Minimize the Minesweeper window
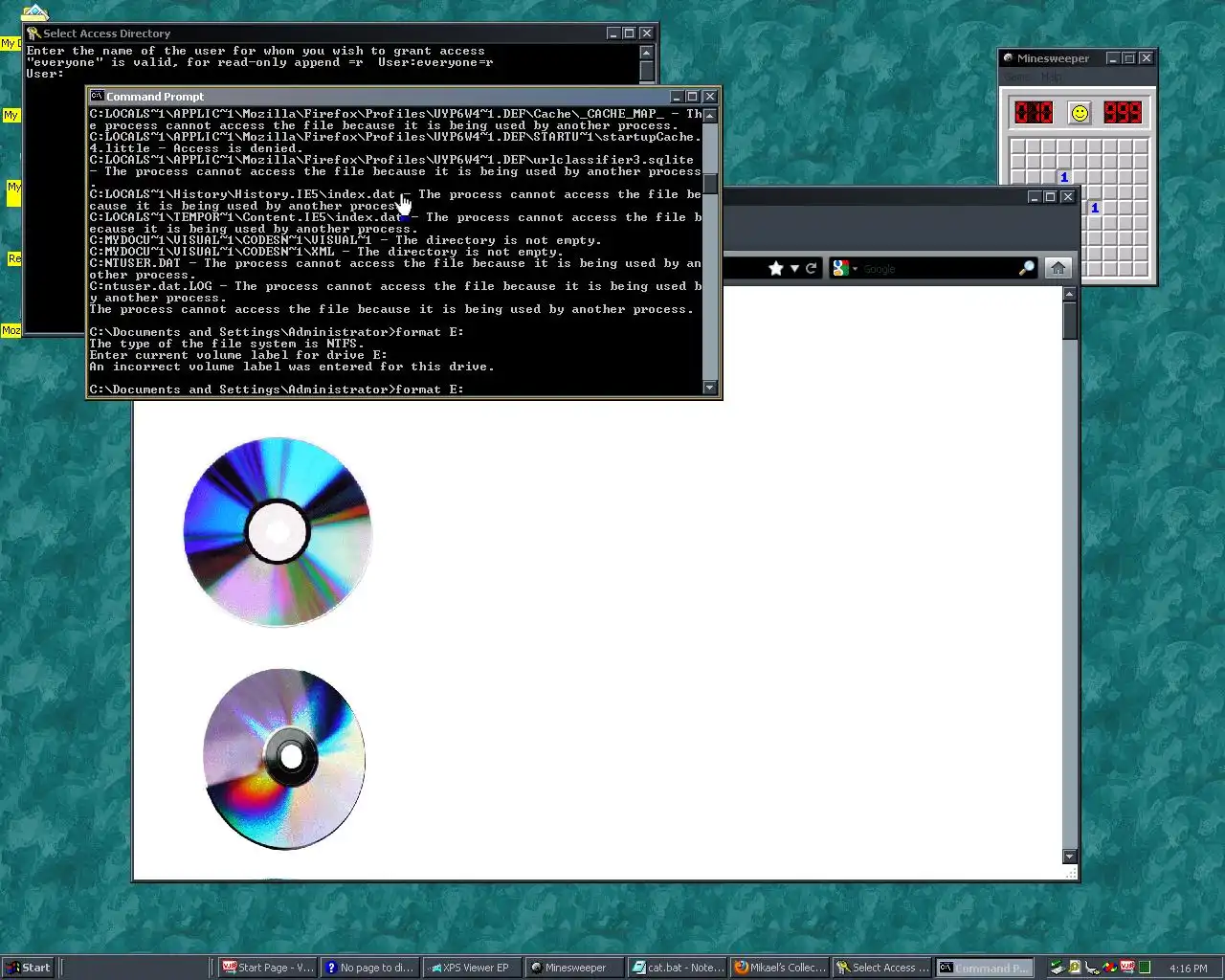1225x980 pixels. point(1112,58)
